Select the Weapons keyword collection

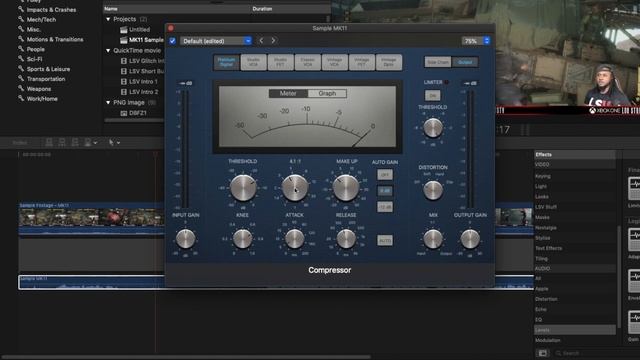click(39, 89)
